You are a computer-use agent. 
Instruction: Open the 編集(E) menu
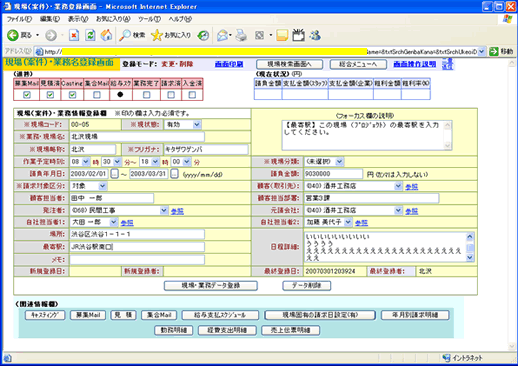(50, 19)
